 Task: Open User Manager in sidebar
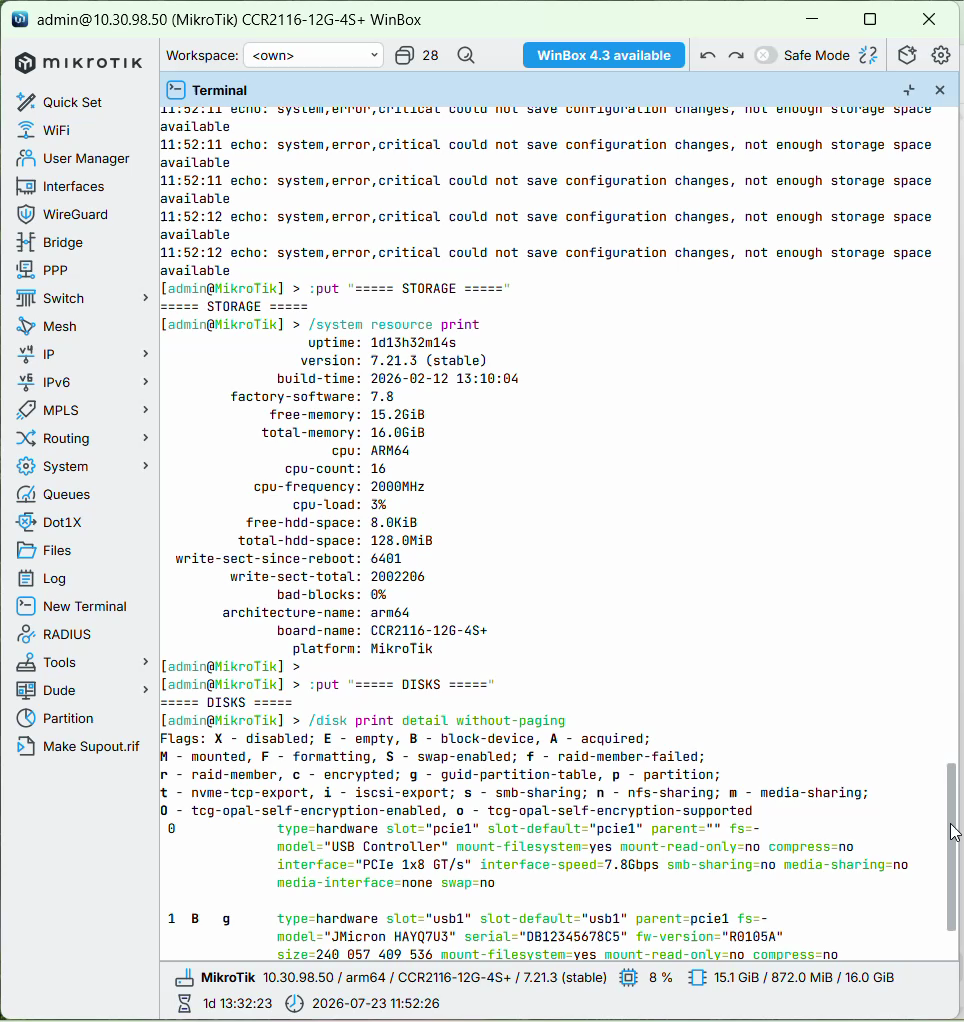point(86,158)
